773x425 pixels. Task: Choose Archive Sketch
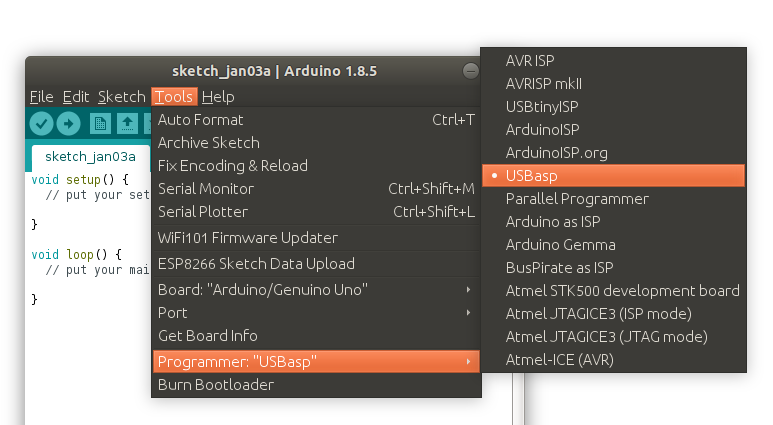coord(316,143)
